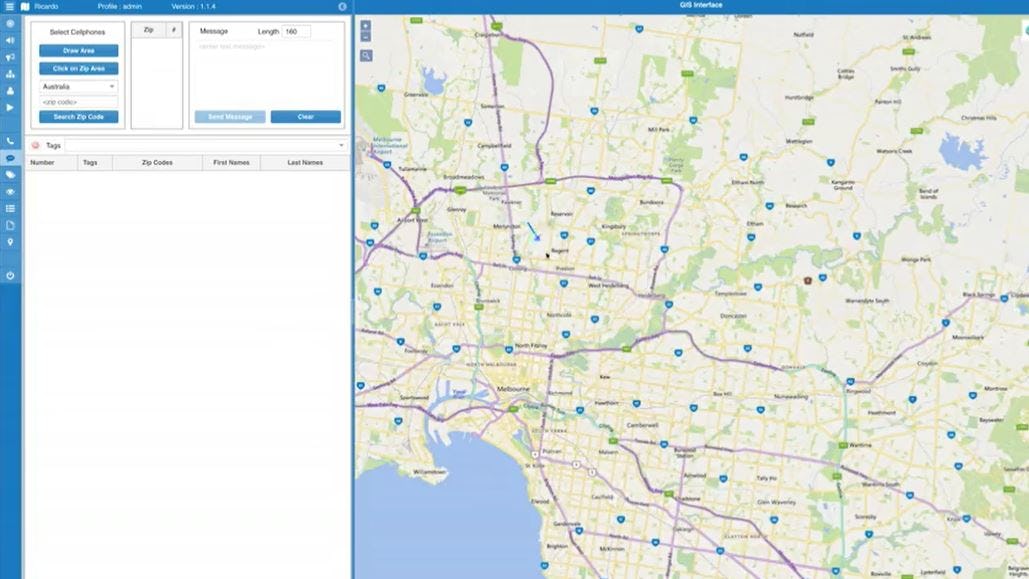The height and width of the screenshot is (579, 1029).
Task: Open the map area search magnifier tool
Action: [366, 56]
